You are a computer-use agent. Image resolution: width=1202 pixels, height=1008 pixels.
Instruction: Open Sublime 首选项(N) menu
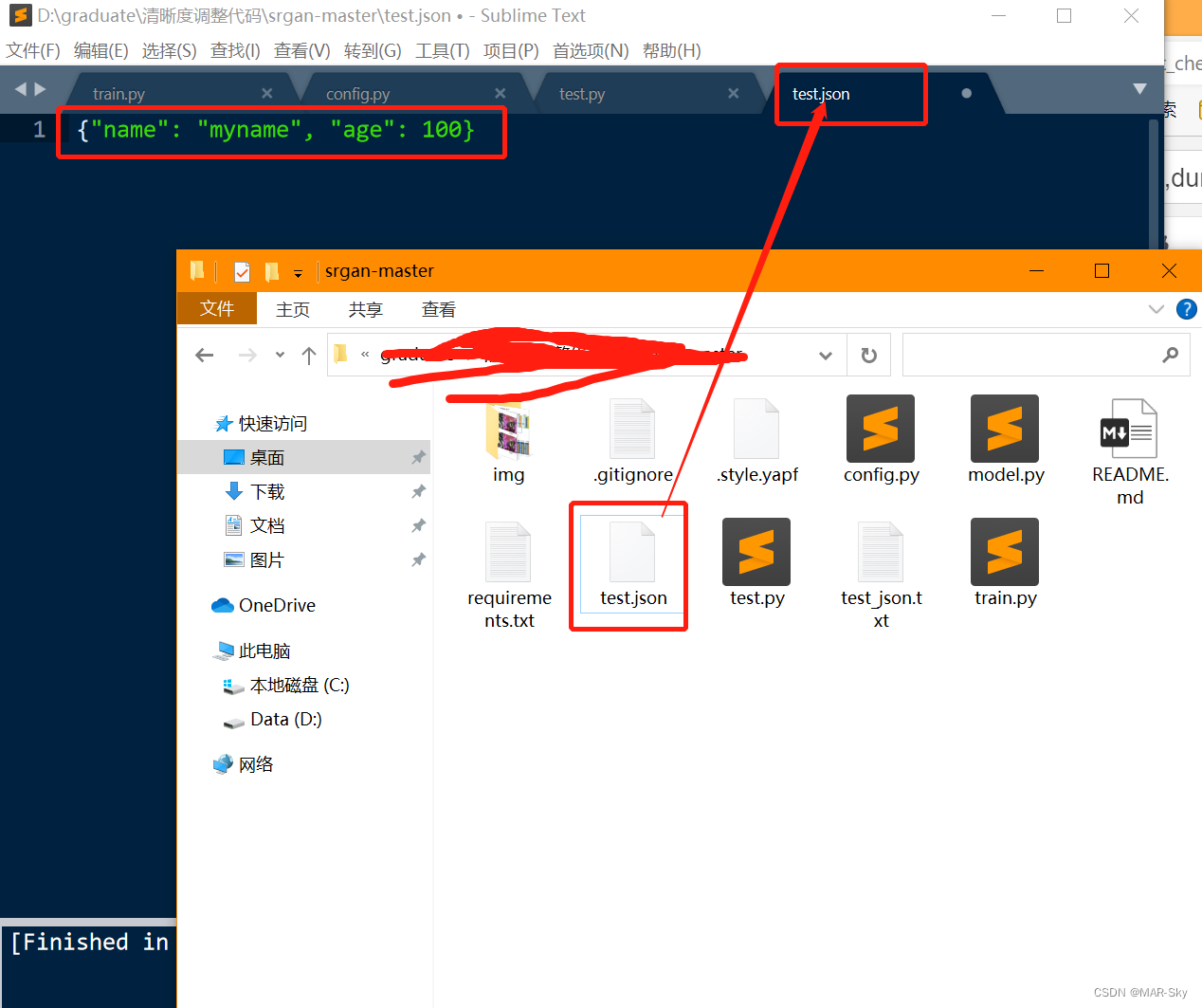[591, 50]
